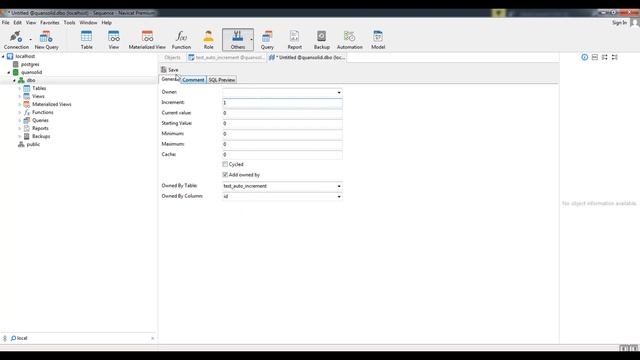This screenshot has width=640, height=360.
Task: Open the Tools menu
Action: pos(69,23)
